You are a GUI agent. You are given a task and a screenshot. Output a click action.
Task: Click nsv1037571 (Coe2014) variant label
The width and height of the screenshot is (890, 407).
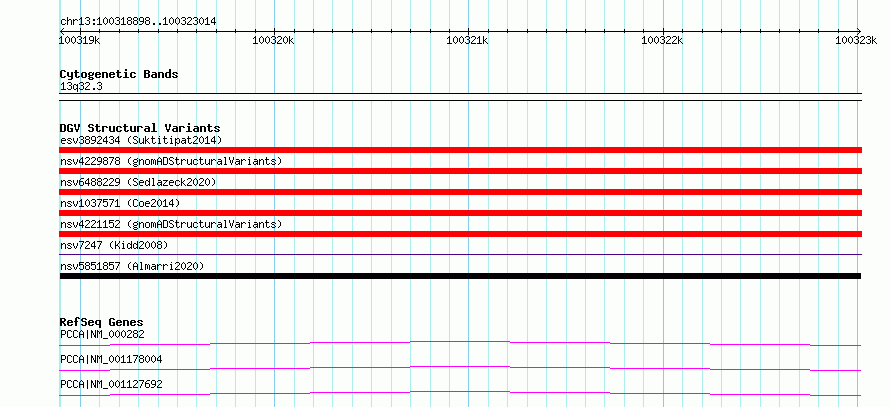[x=120, y=203]
